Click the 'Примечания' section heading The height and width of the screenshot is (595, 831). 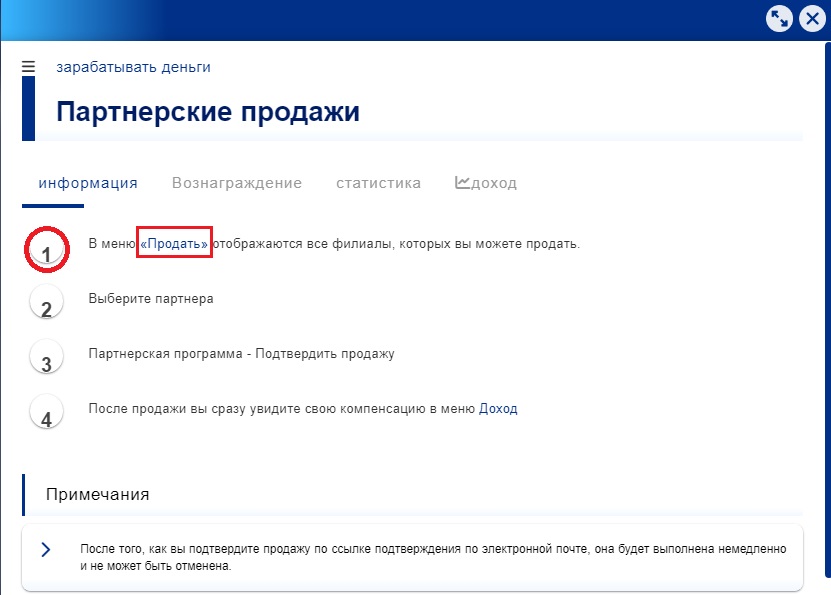[98, 494]
